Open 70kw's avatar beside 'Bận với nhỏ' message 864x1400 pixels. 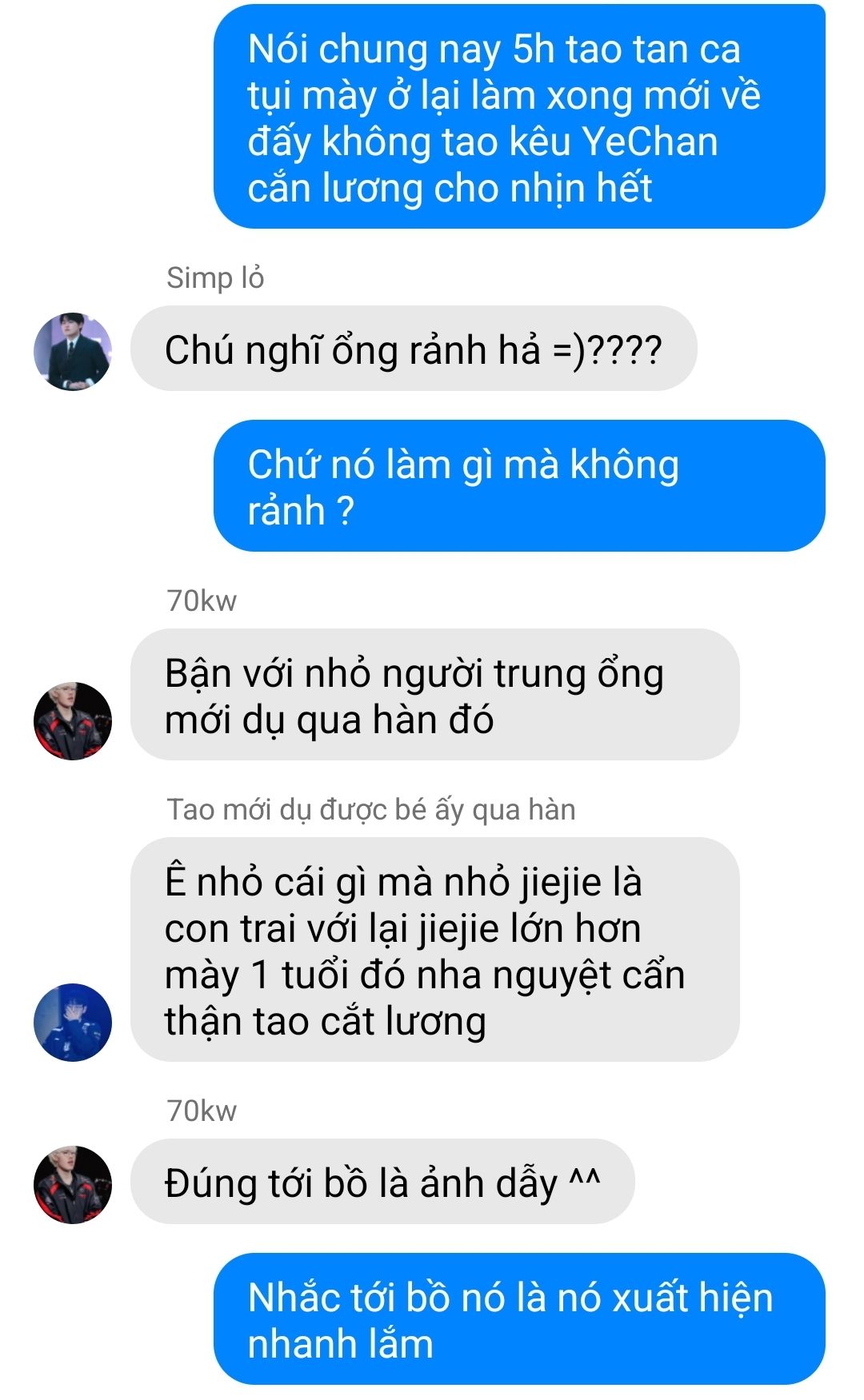pos(73,721)
